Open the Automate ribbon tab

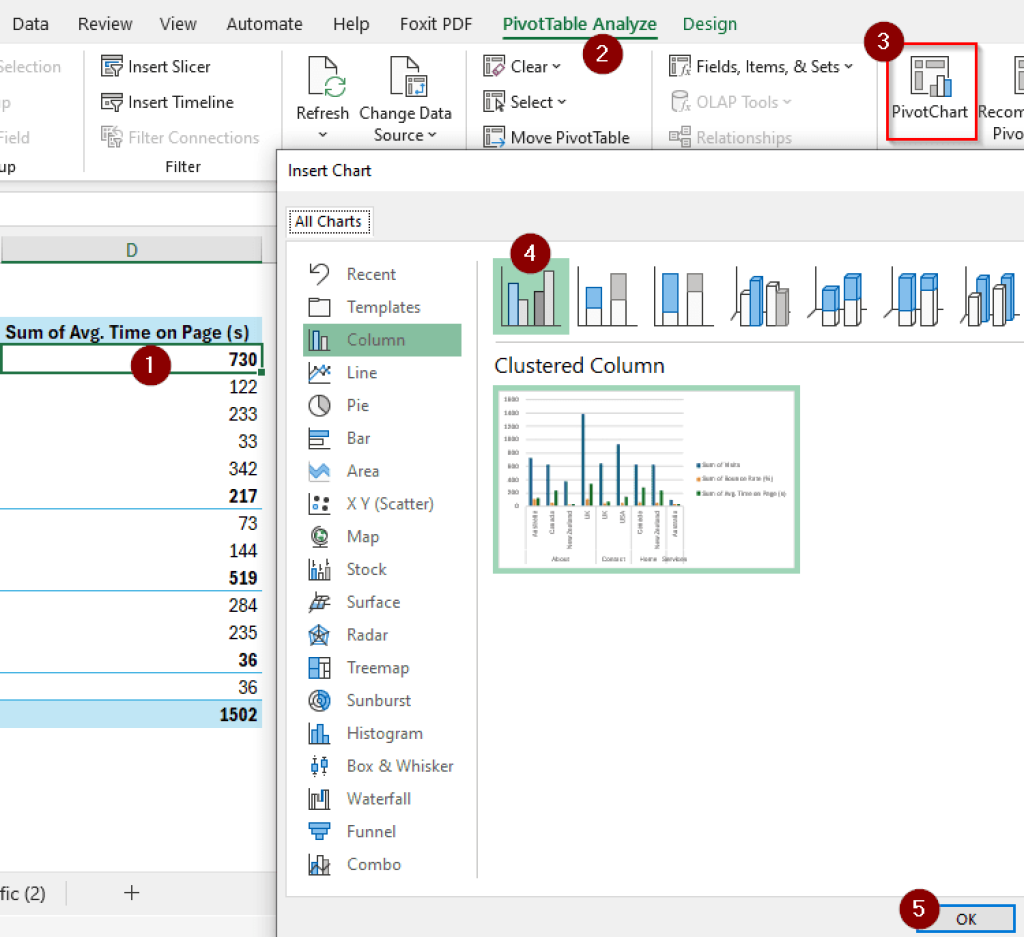[264, 23]
